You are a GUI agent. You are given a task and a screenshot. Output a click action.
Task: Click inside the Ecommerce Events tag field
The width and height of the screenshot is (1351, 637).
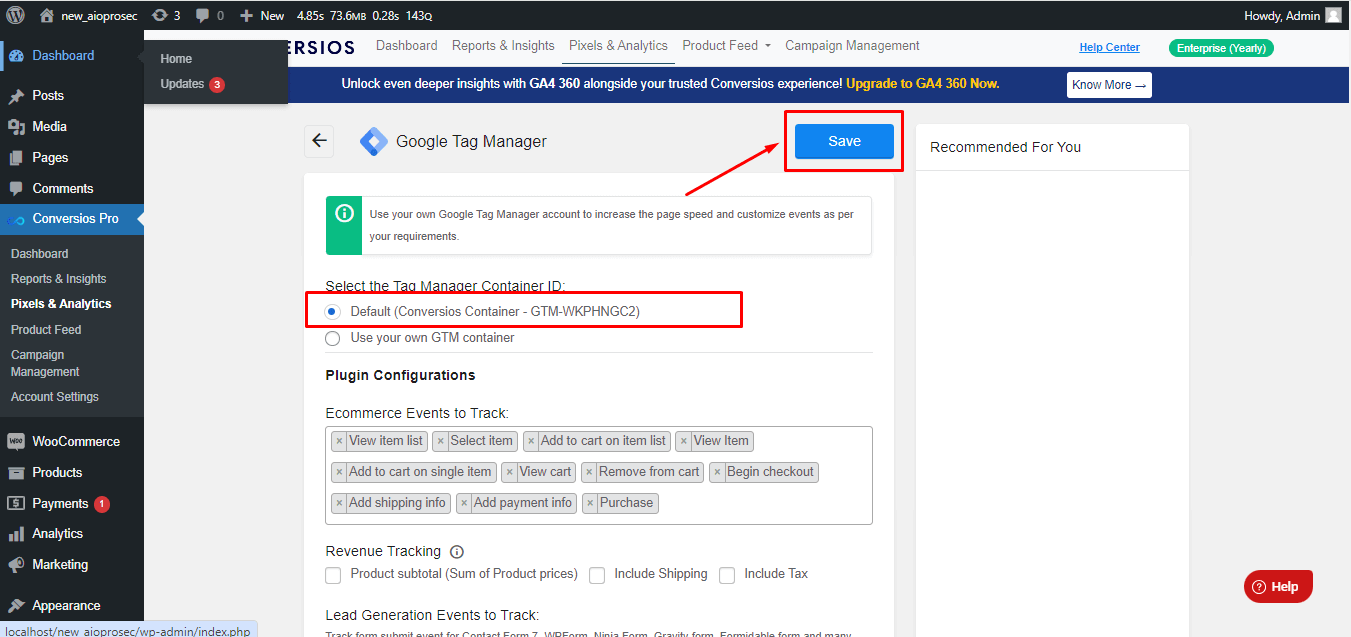(x=599, y=476)
